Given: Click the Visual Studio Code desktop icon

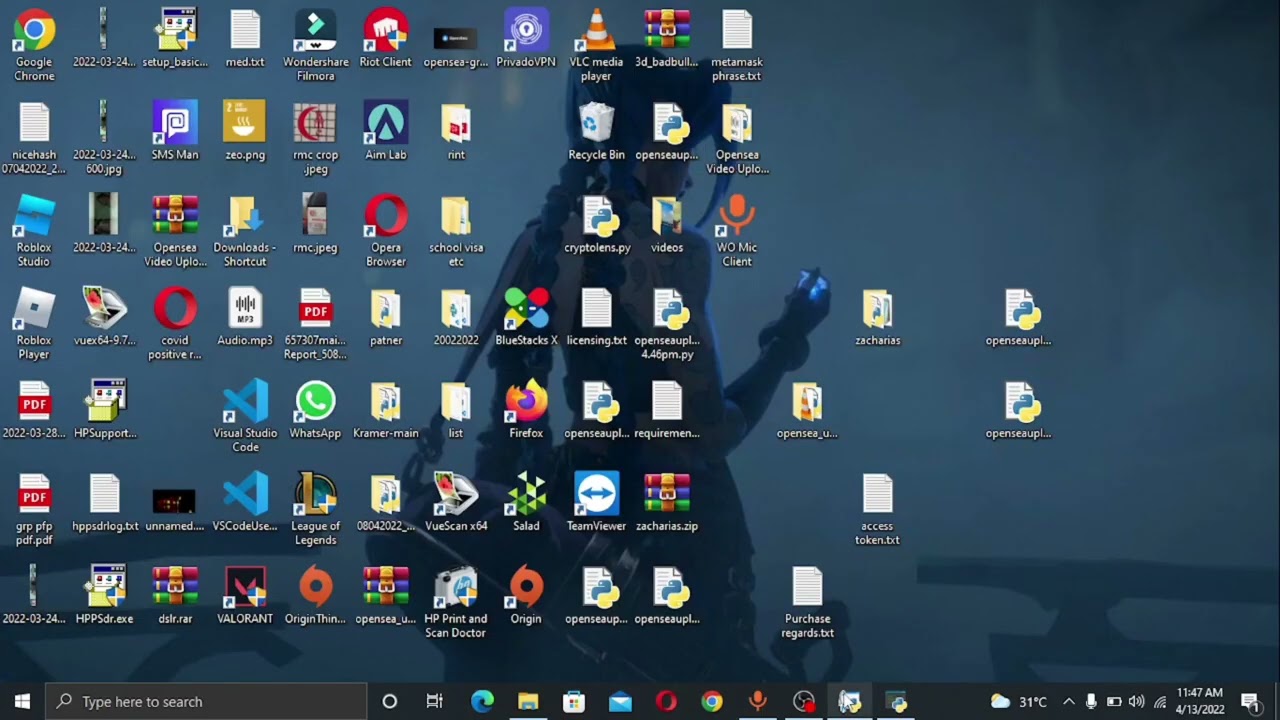Looking at the screenshot, I should [x=245, y=416].
